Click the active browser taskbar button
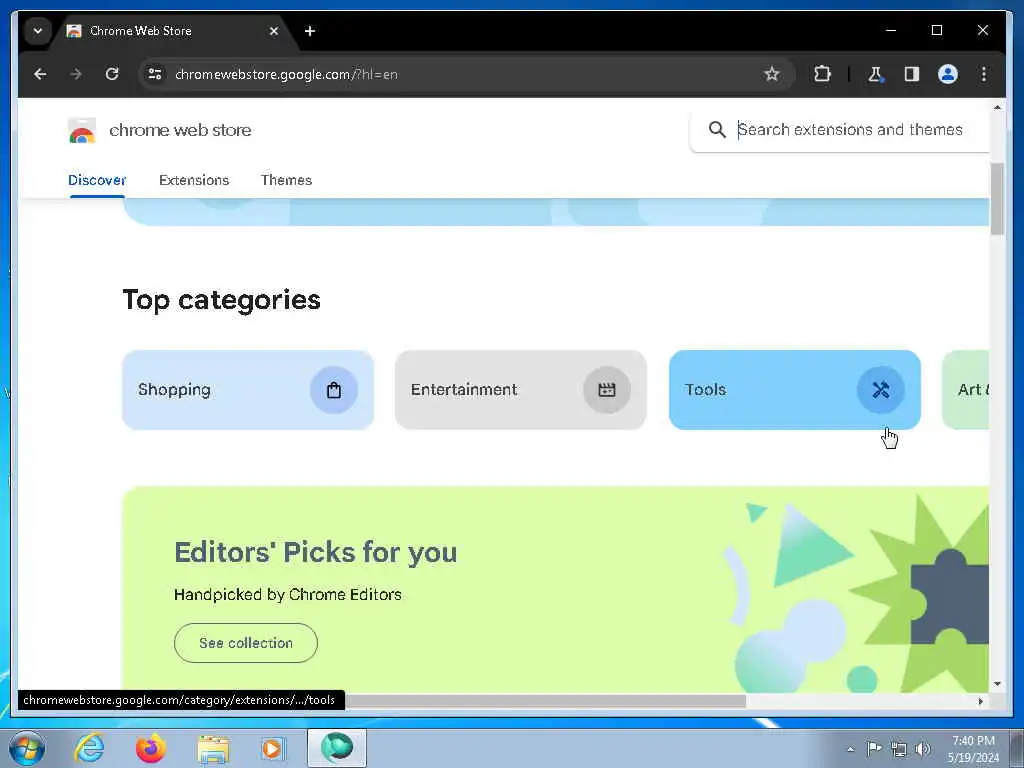Viewport: 1024px width, 768px height. [336, 748]
